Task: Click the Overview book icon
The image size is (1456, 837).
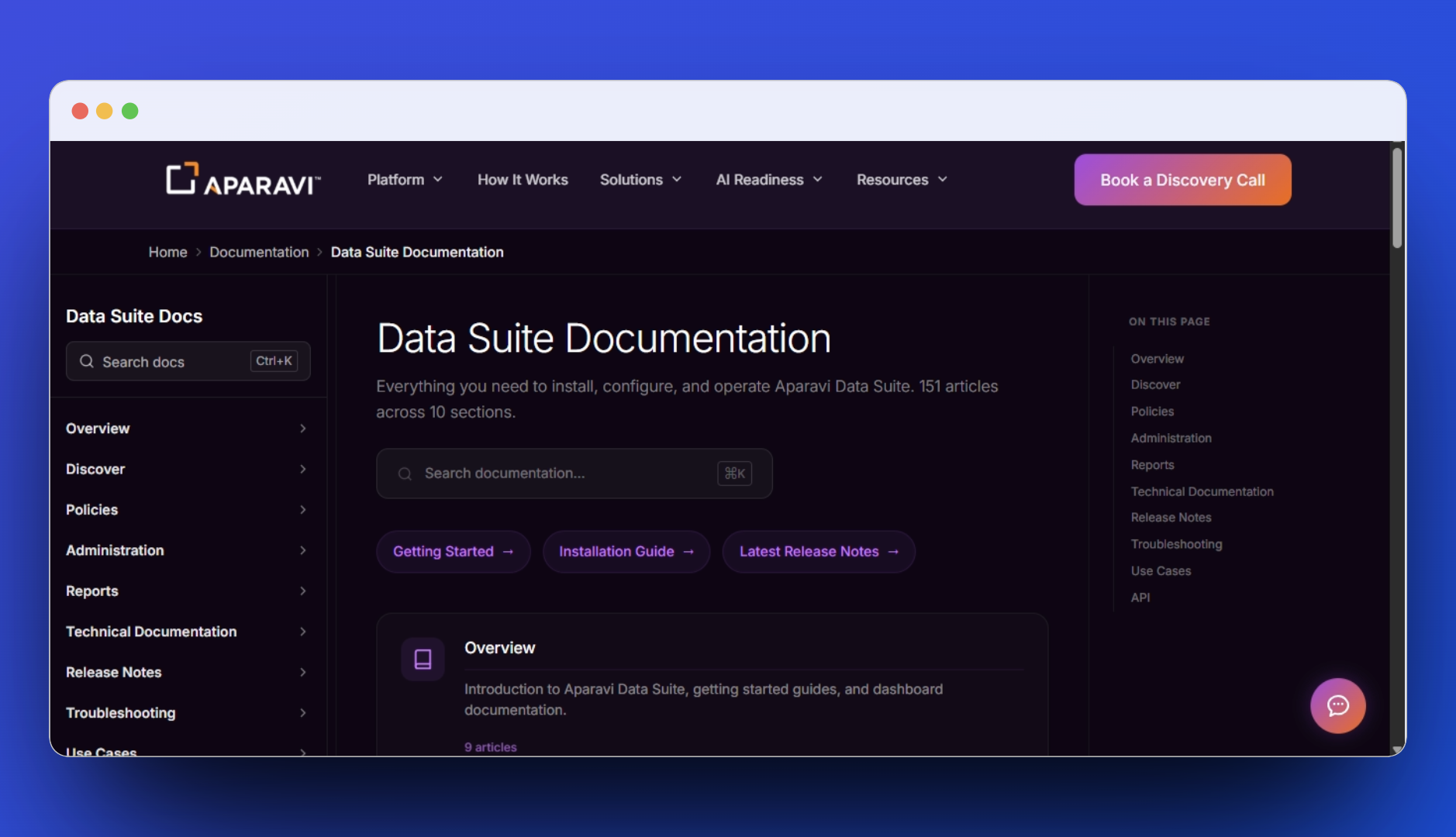Action: tap(423, 659)
